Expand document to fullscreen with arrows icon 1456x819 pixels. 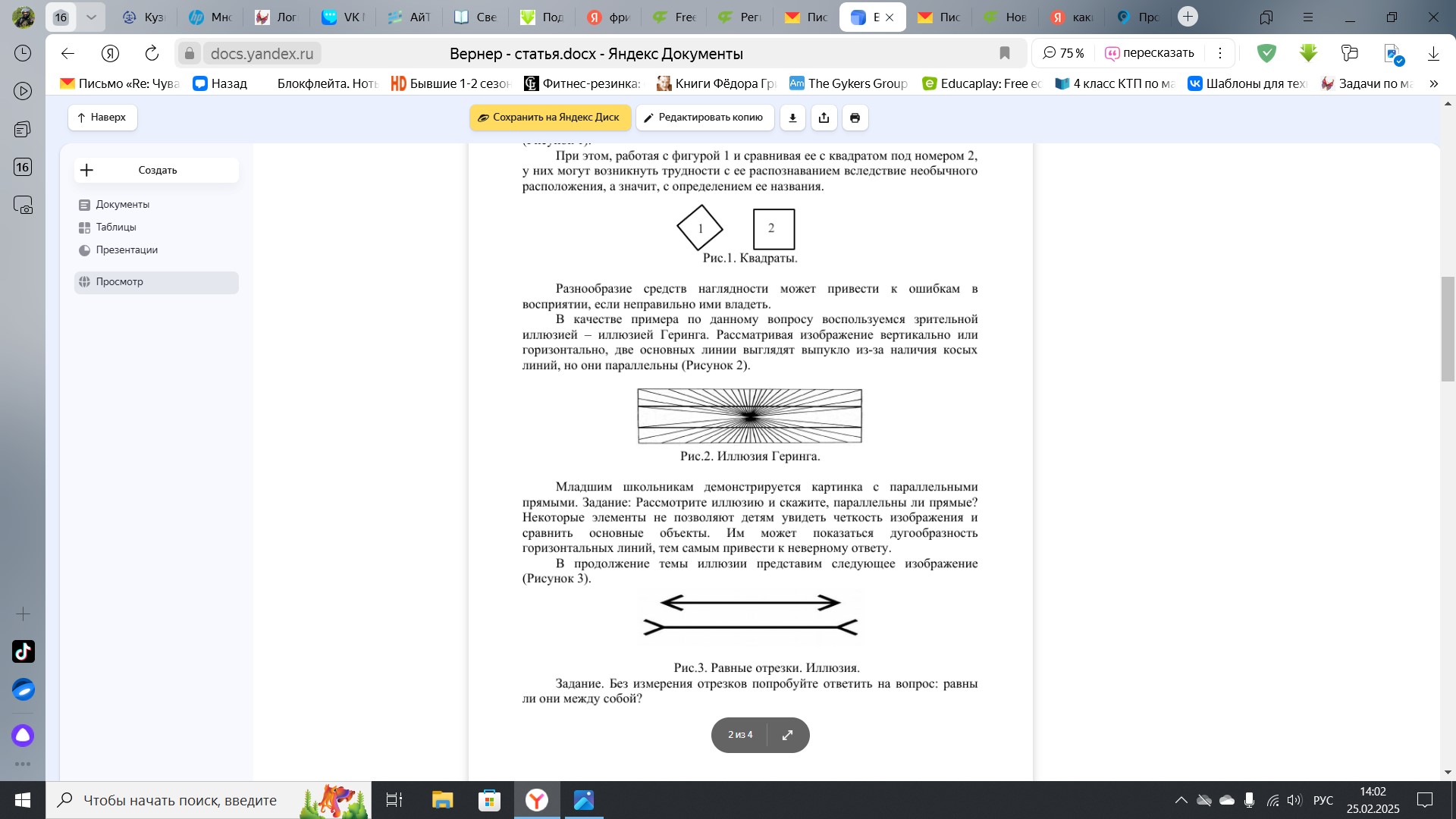coord(787,735)
